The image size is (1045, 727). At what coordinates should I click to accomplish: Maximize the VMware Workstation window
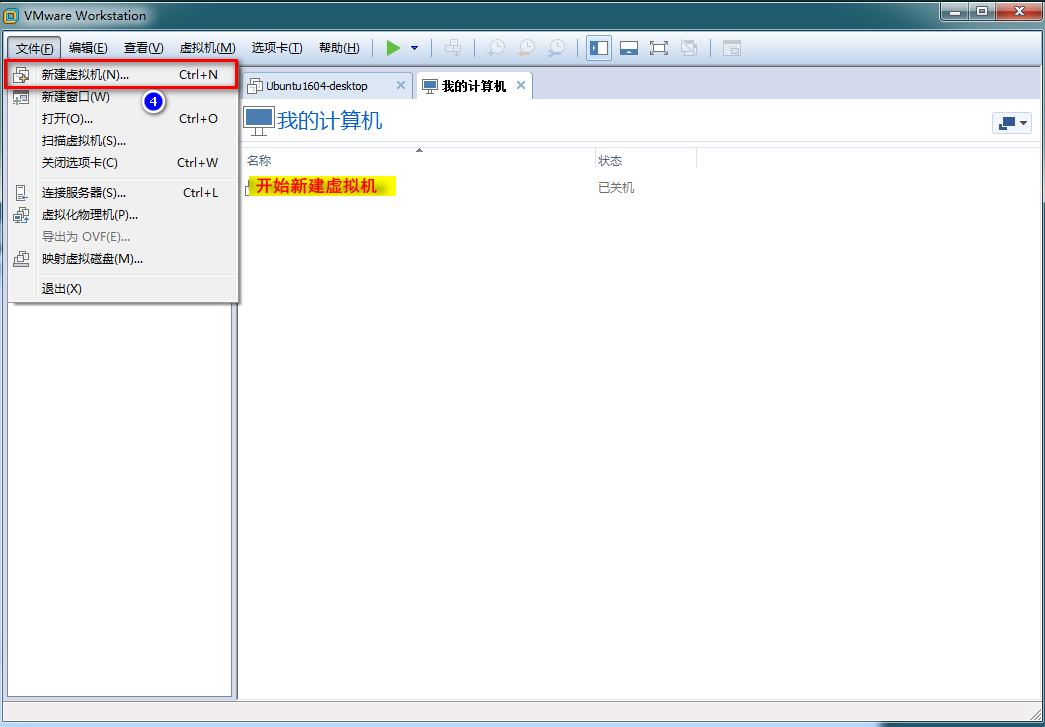[x=980, y=11]
